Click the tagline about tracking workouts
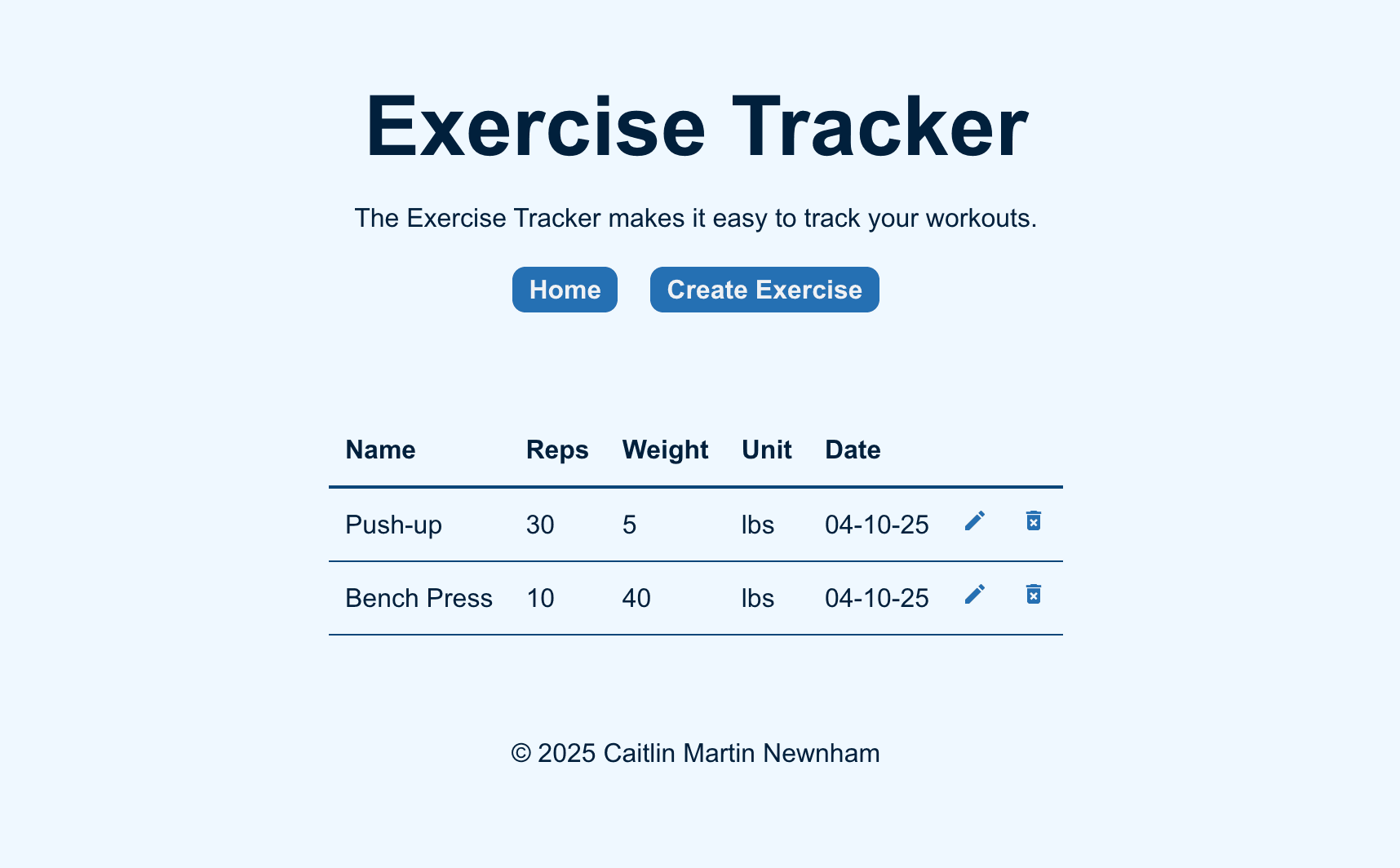 (695, 218)
